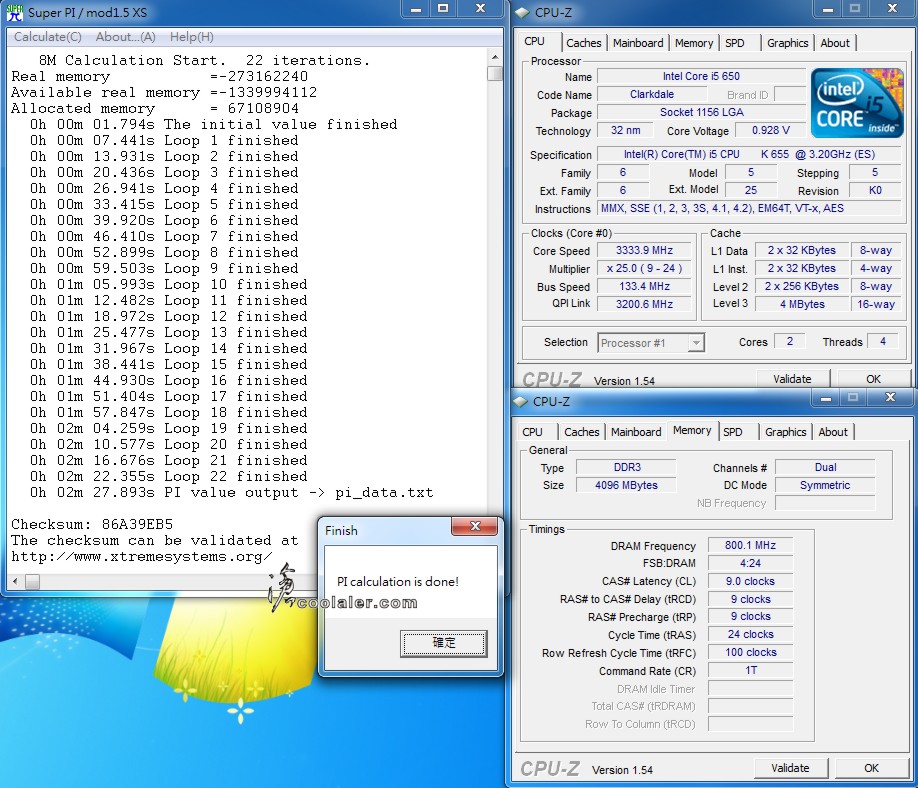
Task: Minimize the upper CPU-Z window
Action: pos(828,9)
